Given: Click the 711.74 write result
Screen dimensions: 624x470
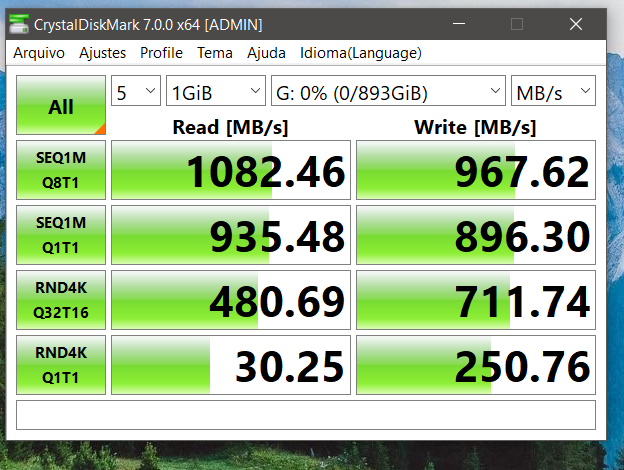Looking at the screenshot, I should click(x=476, y=300).
